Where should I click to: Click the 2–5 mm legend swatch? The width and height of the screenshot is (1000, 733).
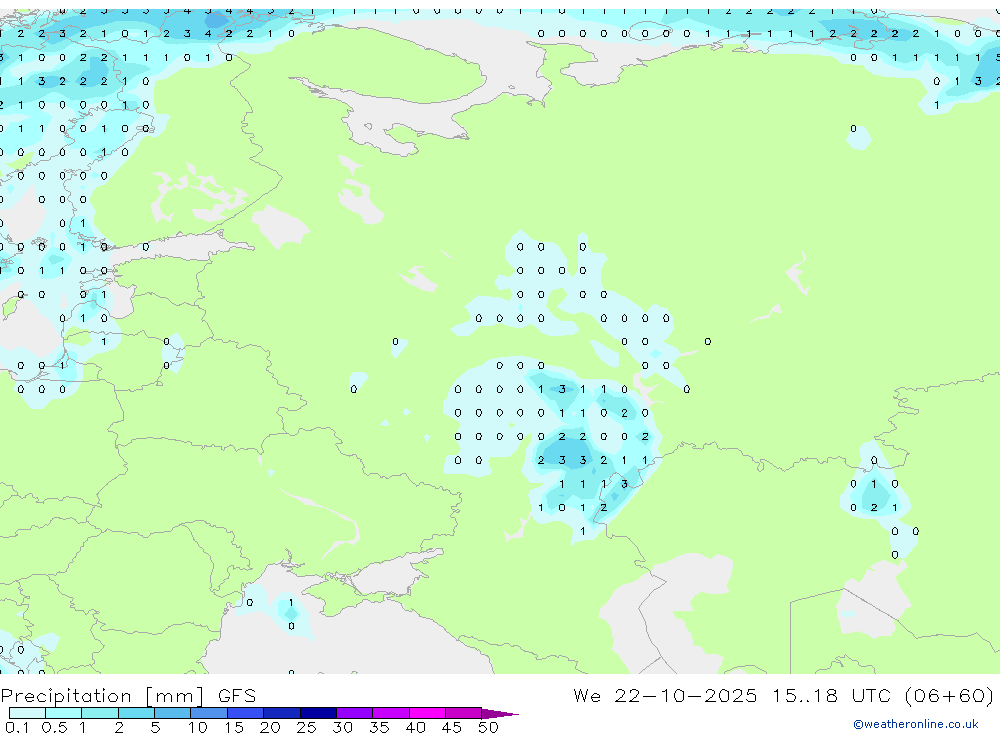[x=136, y=713]
